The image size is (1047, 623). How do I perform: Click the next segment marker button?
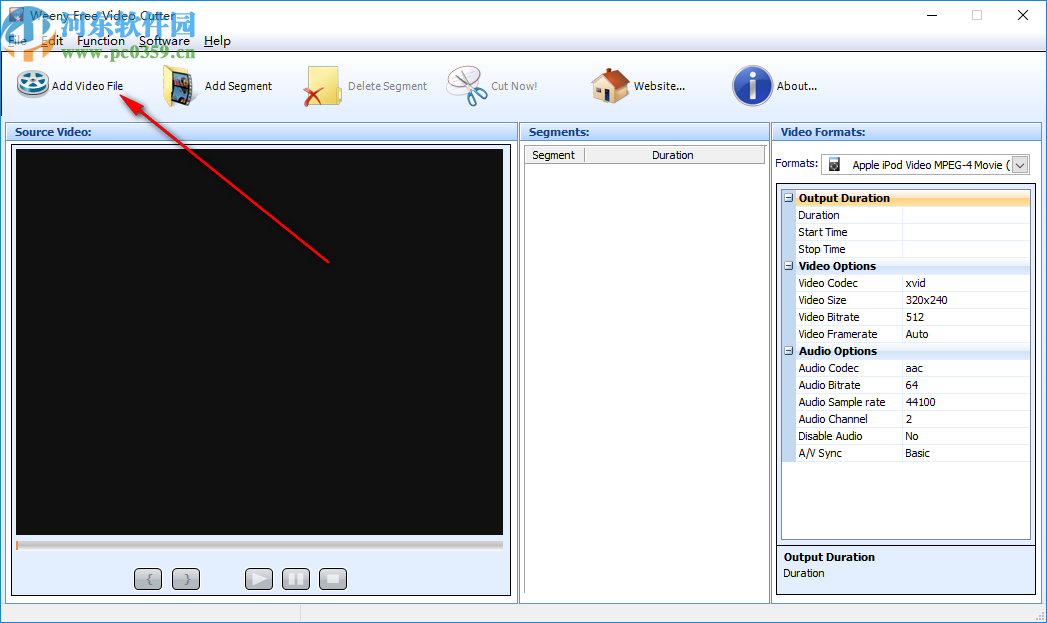pyautogui.click(x=186, y=578)
